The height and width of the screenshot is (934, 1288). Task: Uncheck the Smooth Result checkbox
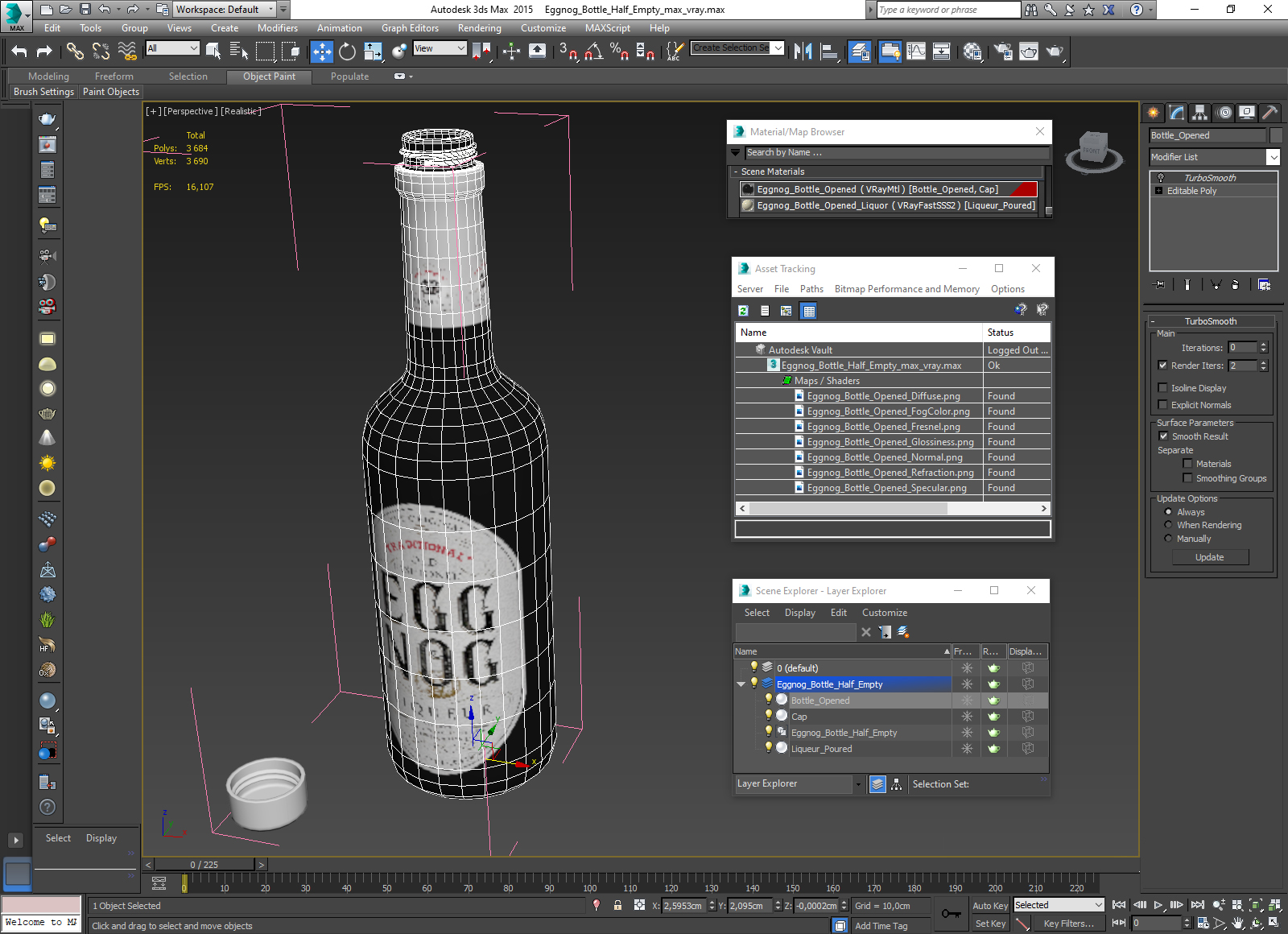point(1163,436)
